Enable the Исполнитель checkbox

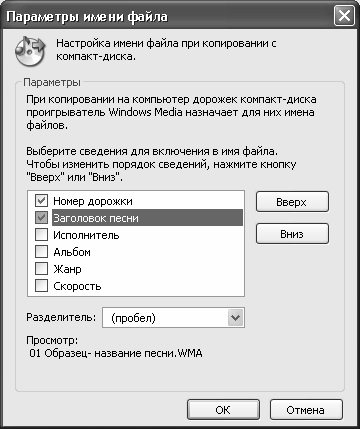pyautogui.click(x=41, y=235)
